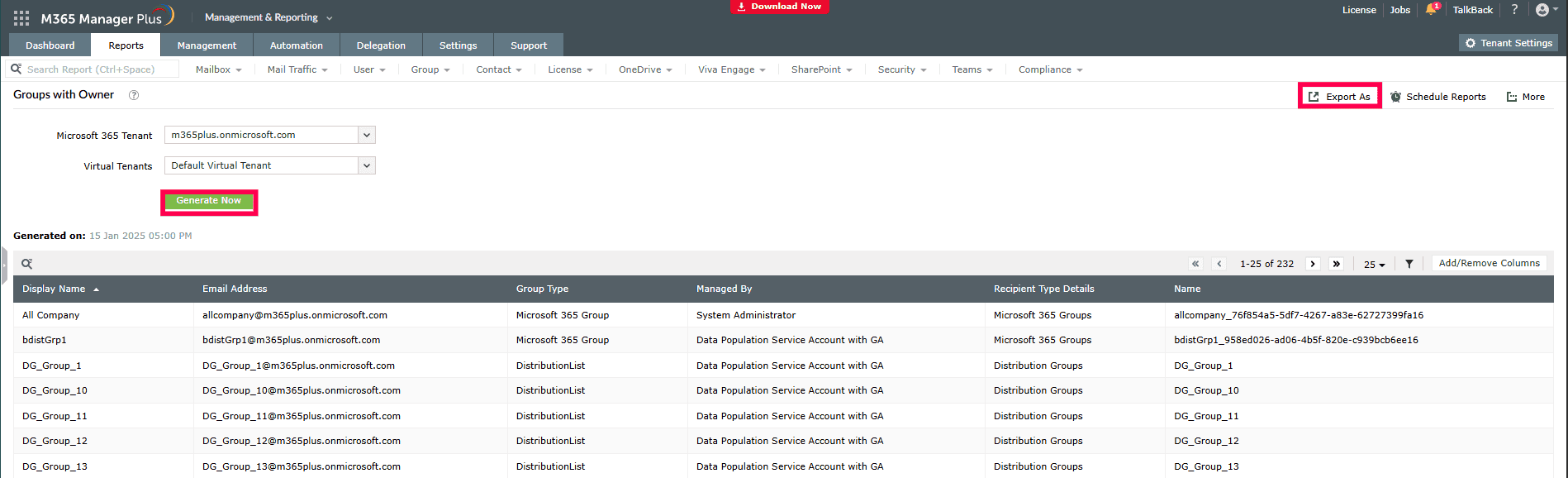Select the DG_Group_10 display name cell

coord(55,390)
